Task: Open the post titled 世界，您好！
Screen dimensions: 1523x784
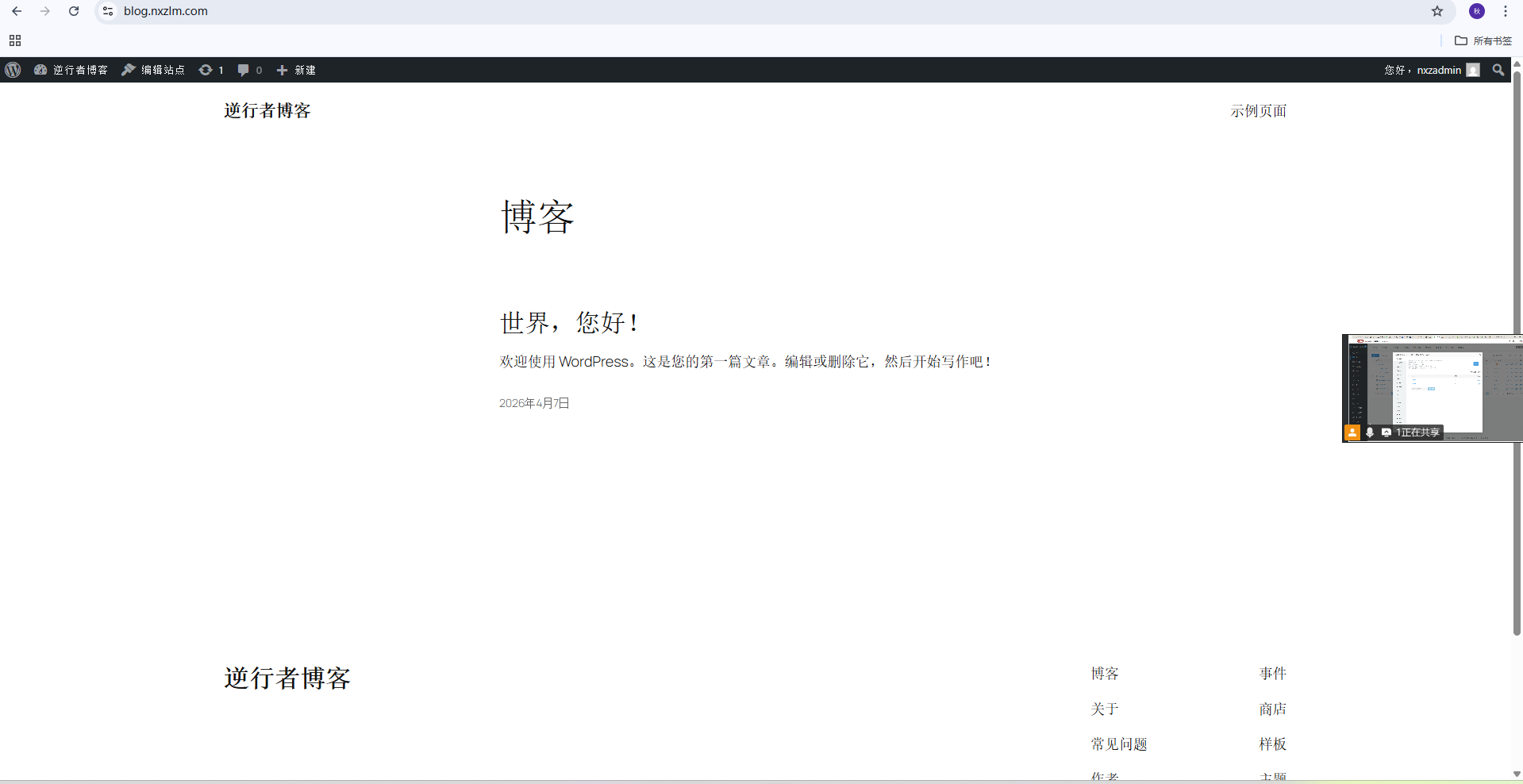Action: (569, 323)
